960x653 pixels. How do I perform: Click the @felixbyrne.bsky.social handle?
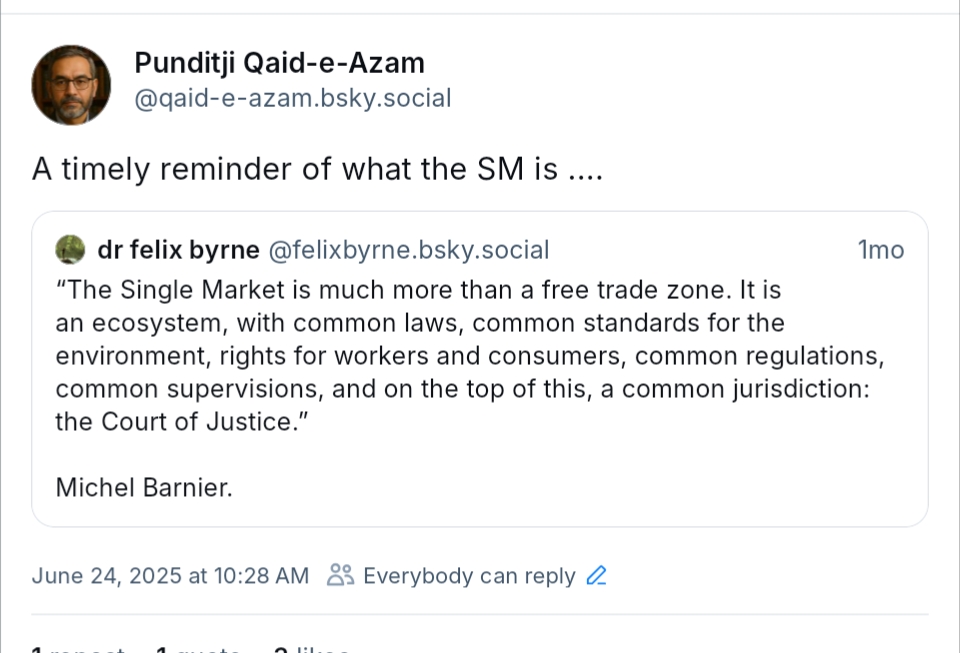tap(408, 249)
